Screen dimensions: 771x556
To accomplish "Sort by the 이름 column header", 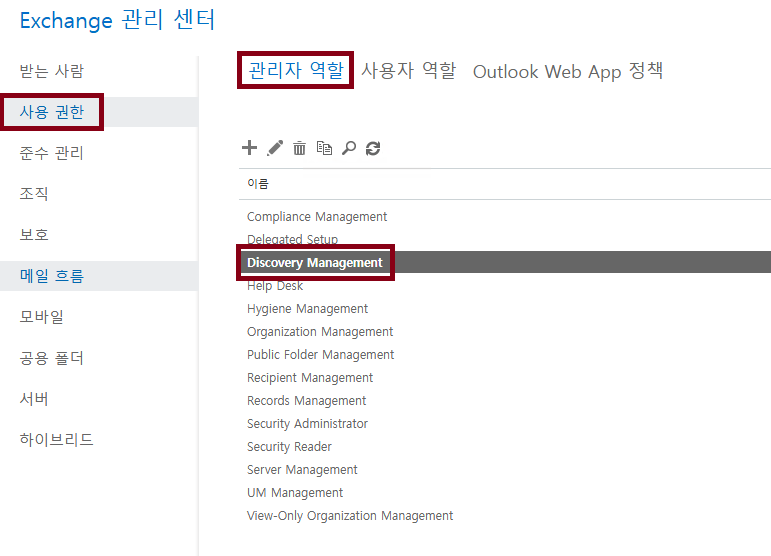I will 258,184.
